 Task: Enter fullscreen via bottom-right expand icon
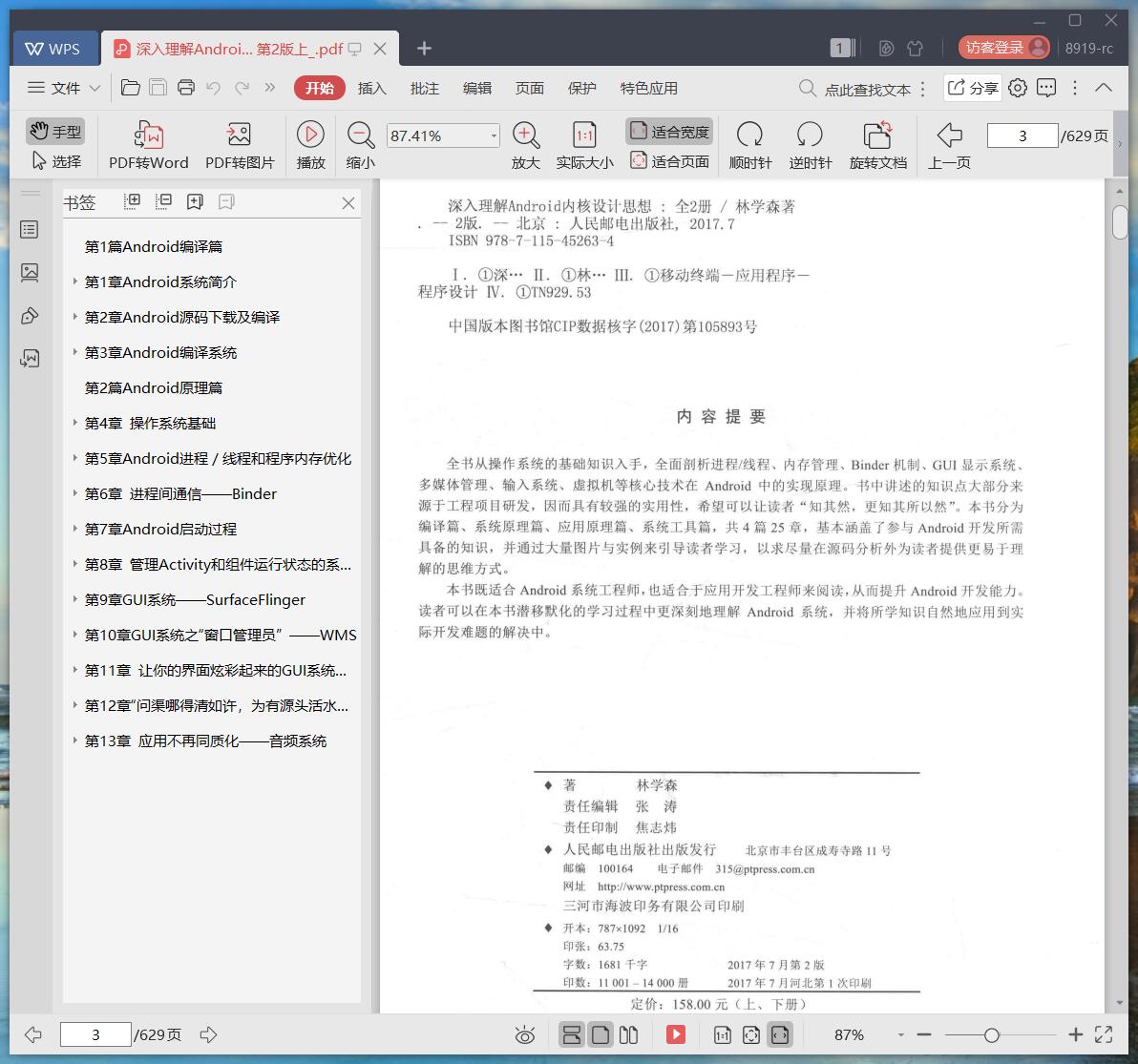1104,1035
